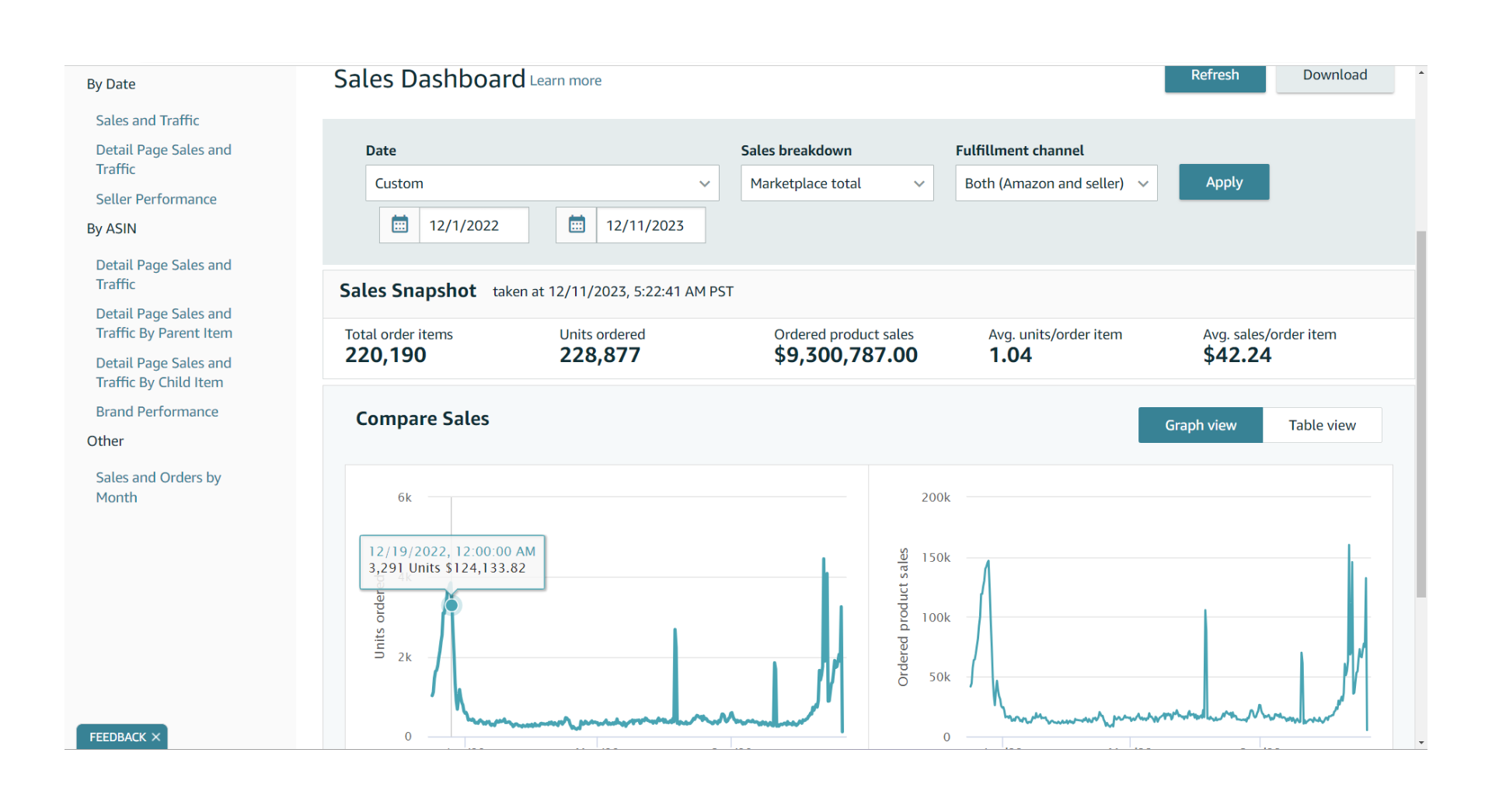1492x812 pixels.
Task: Click the Refresh button
Action: click(1215, 78)
